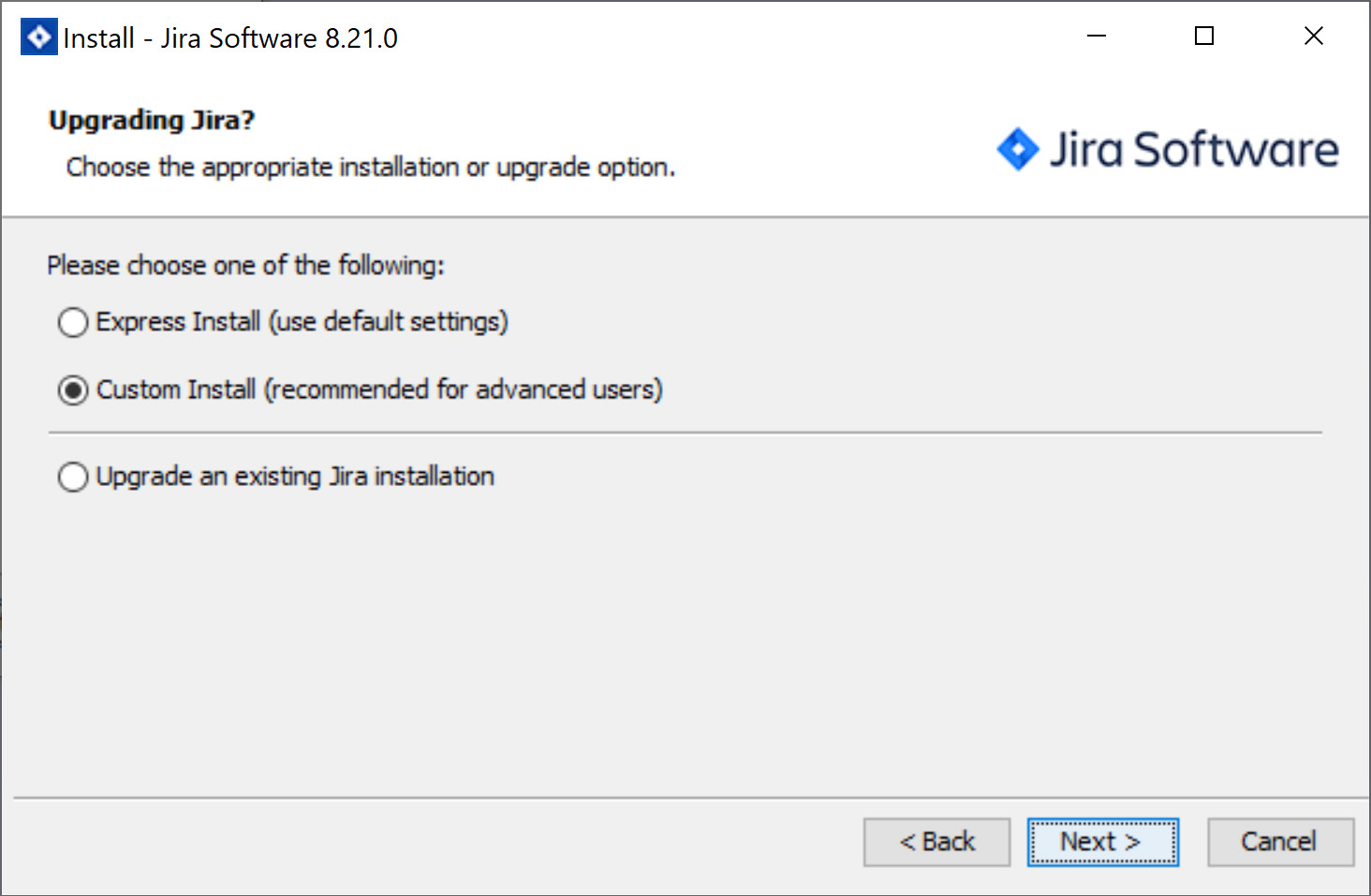Maximize the installer window
1371x896 pixels.
coord(1204,37)
